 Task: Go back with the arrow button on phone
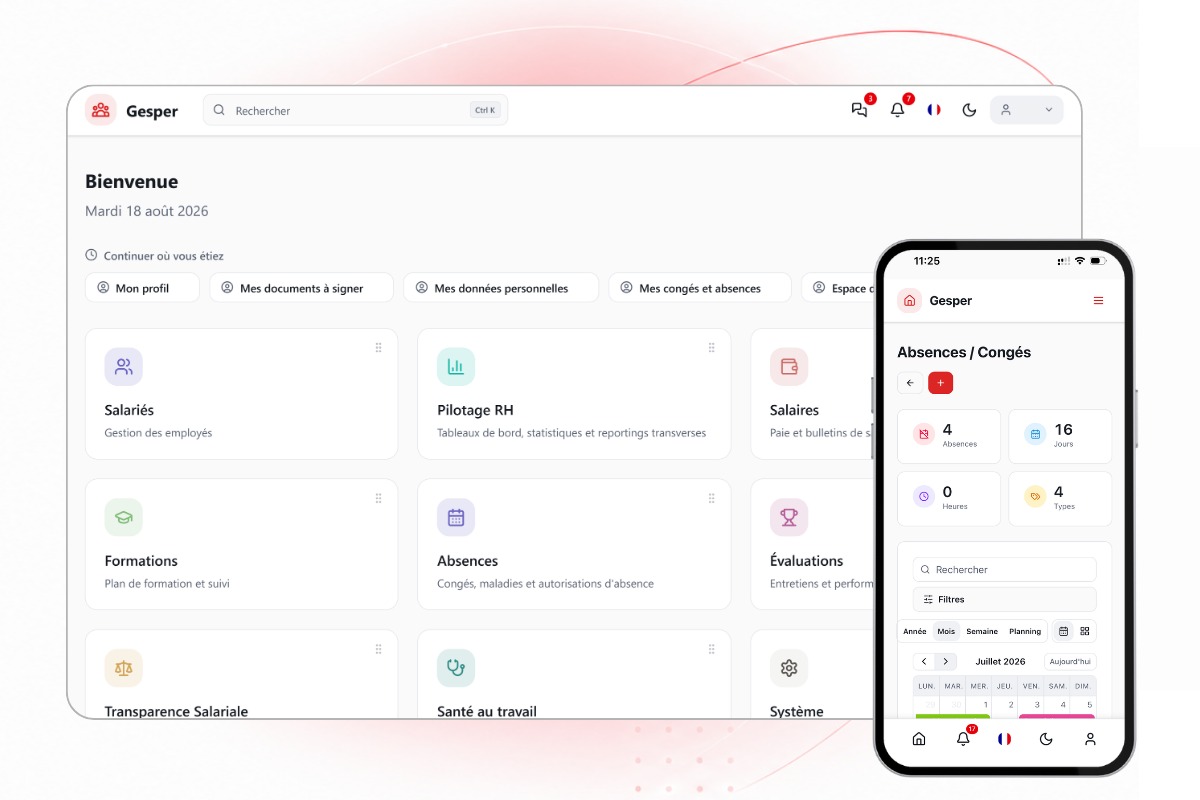(910, 383)
